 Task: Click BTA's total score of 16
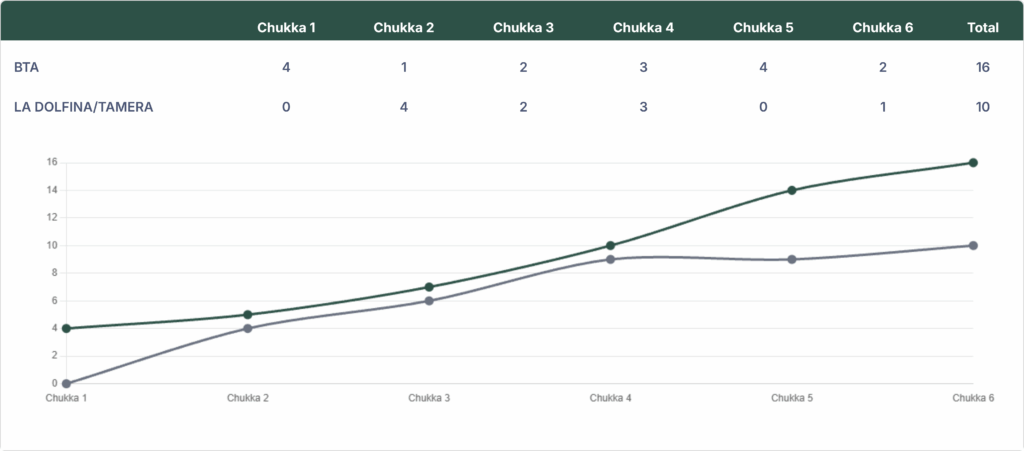pyautogui.click(x=983, y=67)
